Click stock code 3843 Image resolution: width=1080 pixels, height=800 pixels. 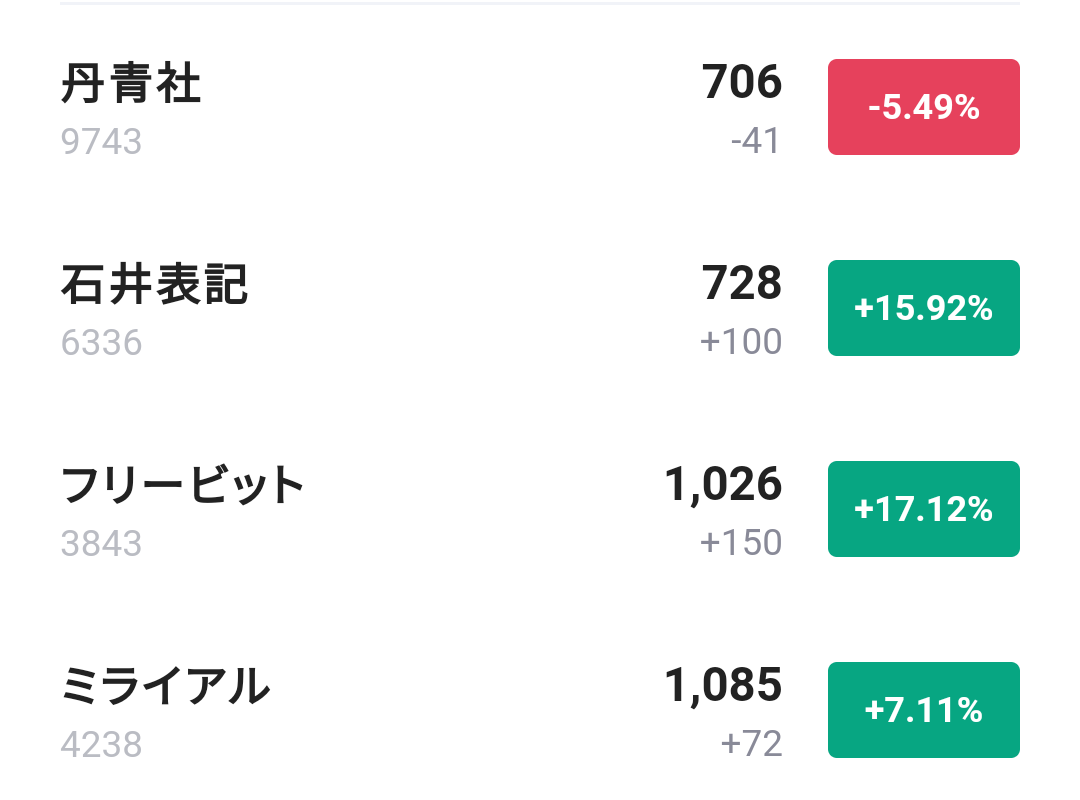click(101, 544)
